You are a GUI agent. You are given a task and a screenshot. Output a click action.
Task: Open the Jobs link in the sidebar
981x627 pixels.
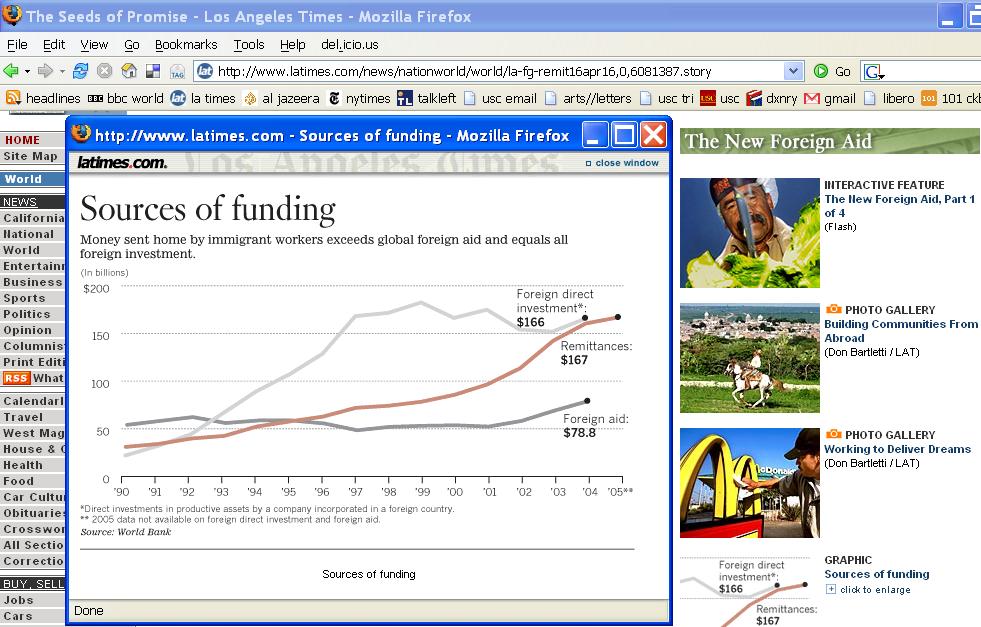[x=18, y=599]
